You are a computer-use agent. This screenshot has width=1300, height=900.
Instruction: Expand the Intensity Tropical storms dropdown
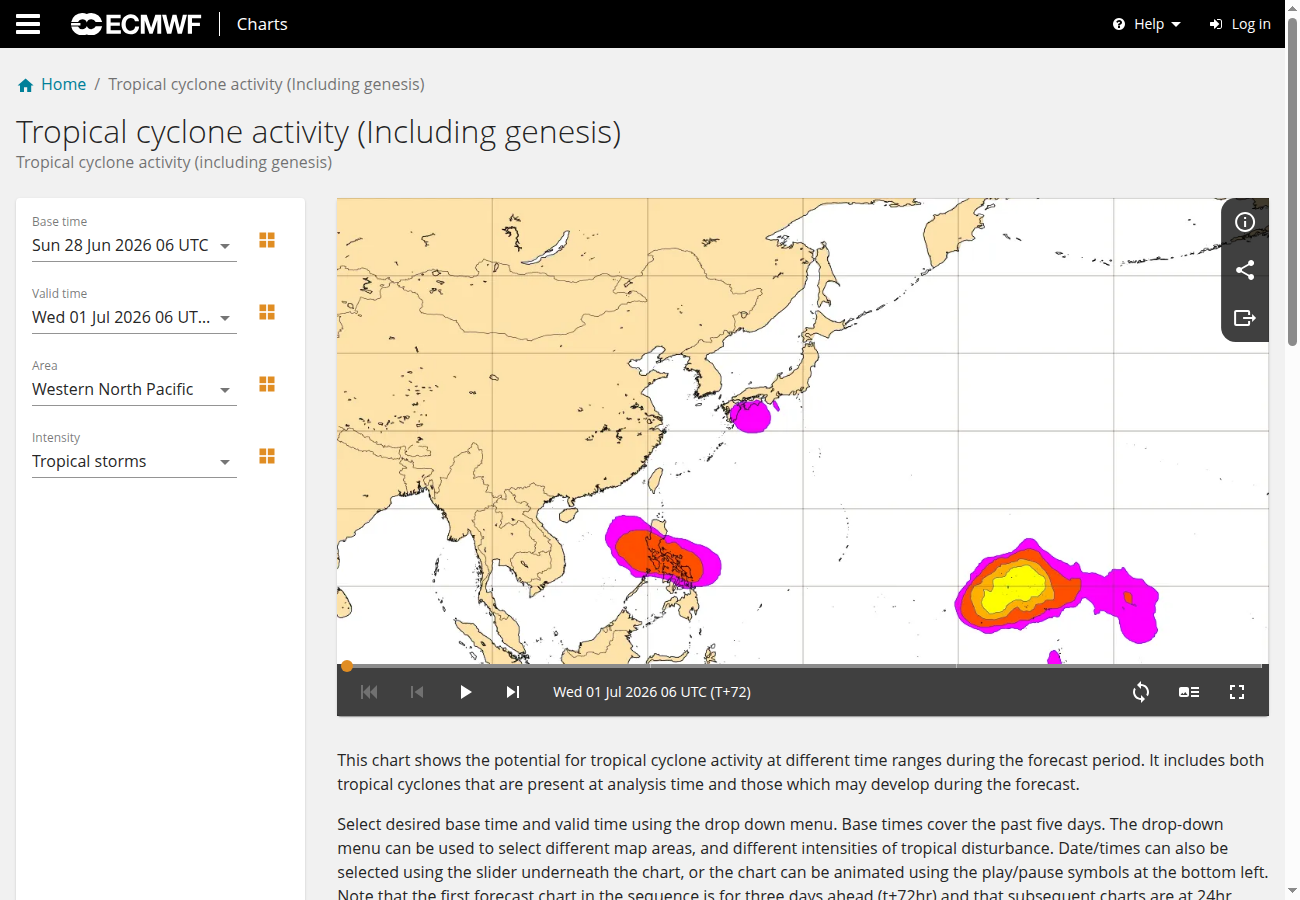(x=134, y=461)
